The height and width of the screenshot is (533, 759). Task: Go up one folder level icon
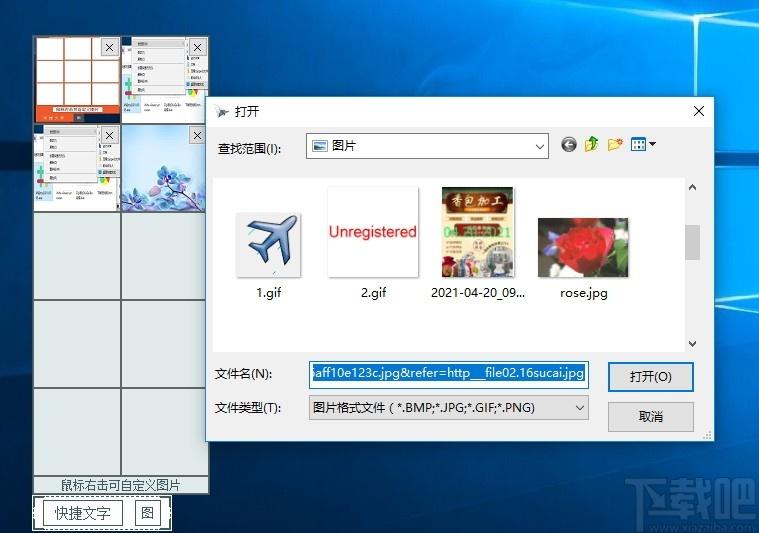[592, 144]
